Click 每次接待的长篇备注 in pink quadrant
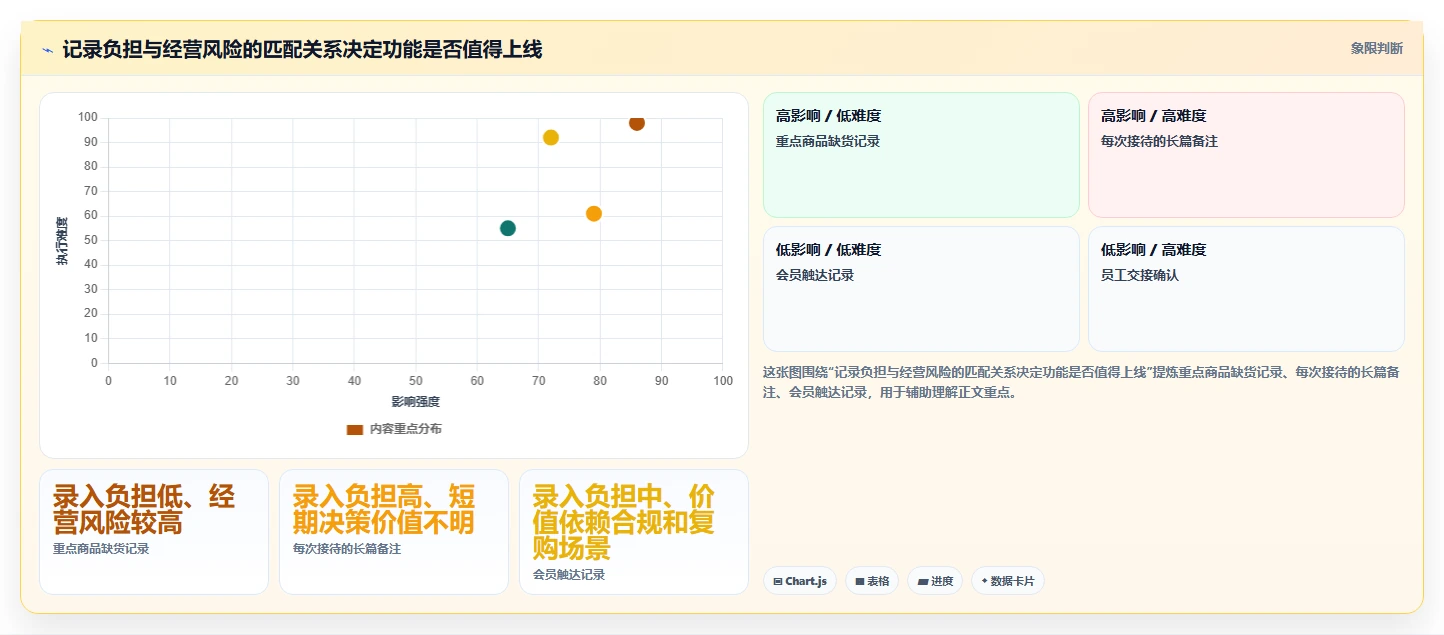Image resolution: width=1444 pixels, height=635 pixels. pos(1159,142)
